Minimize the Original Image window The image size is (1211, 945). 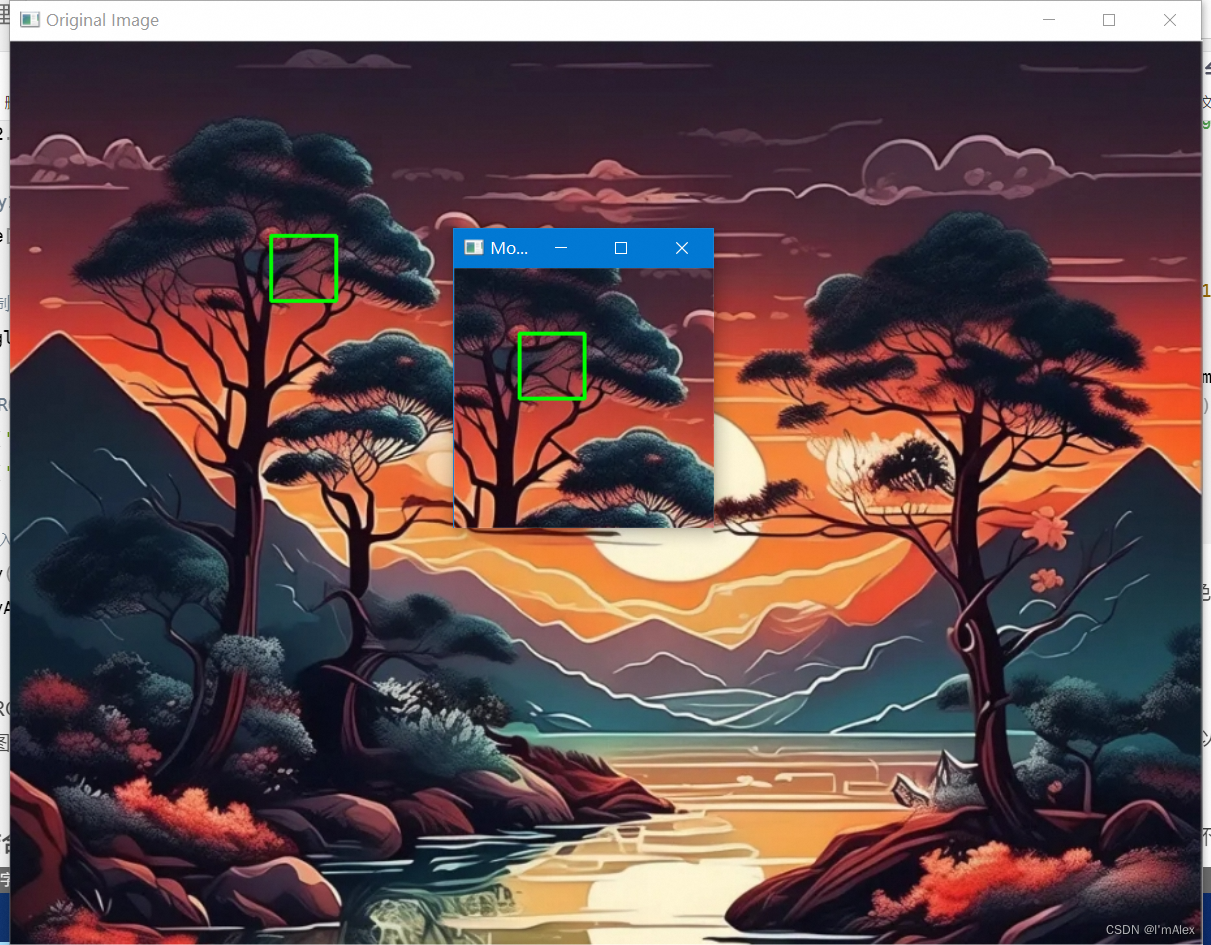[1048, 19]
